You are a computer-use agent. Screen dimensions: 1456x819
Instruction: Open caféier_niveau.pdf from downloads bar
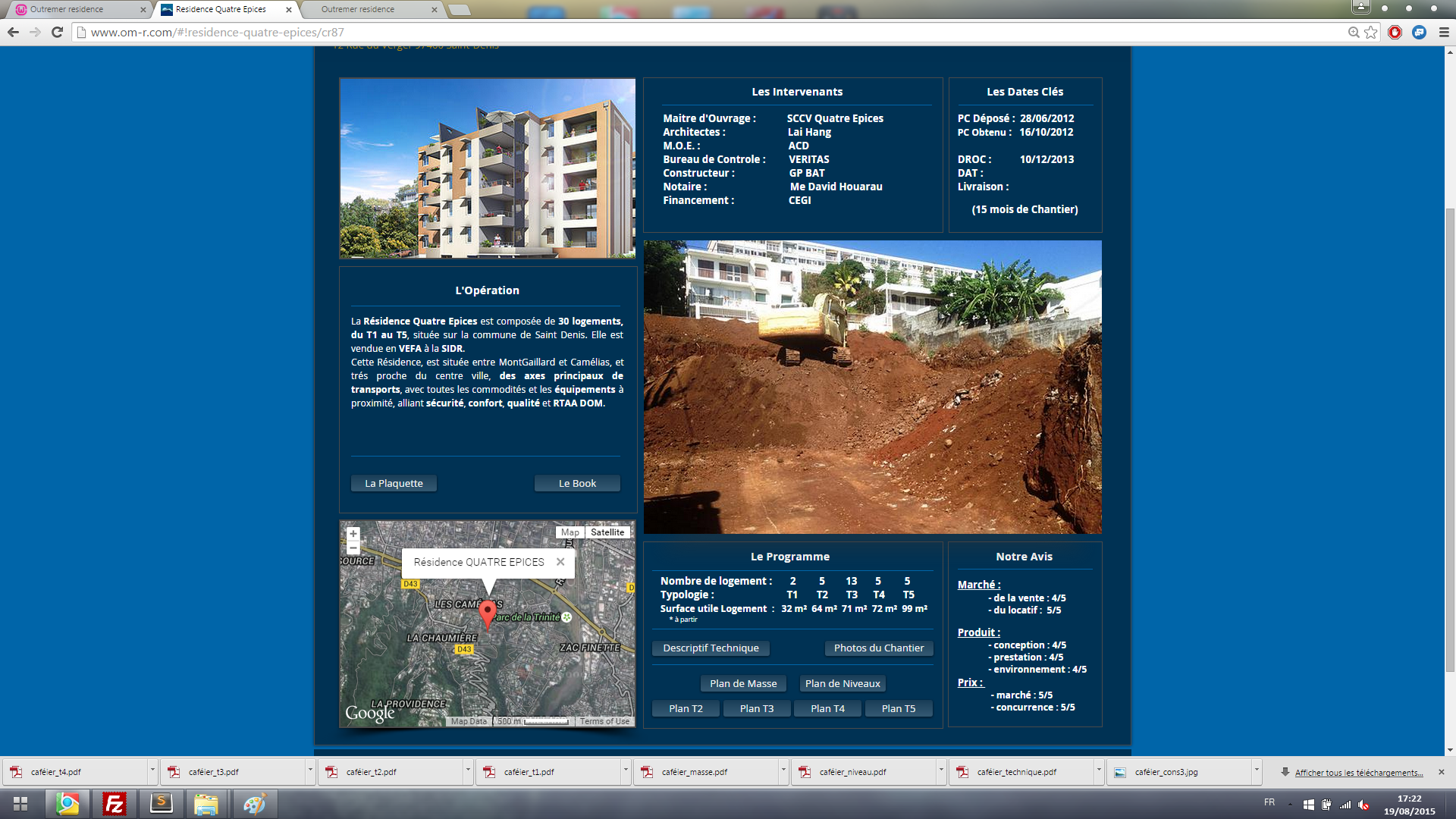(863, 772)
